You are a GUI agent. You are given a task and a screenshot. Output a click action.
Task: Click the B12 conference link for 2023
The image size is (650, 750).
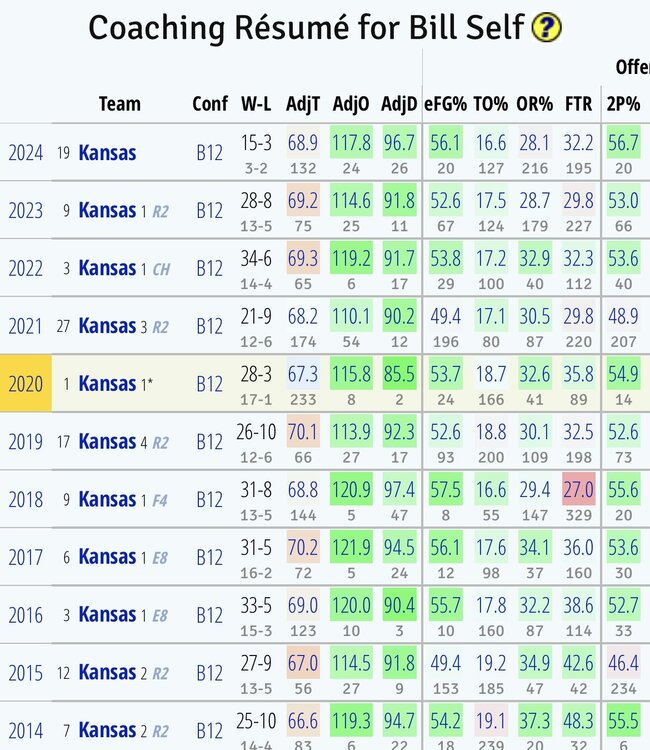(209, 211)
